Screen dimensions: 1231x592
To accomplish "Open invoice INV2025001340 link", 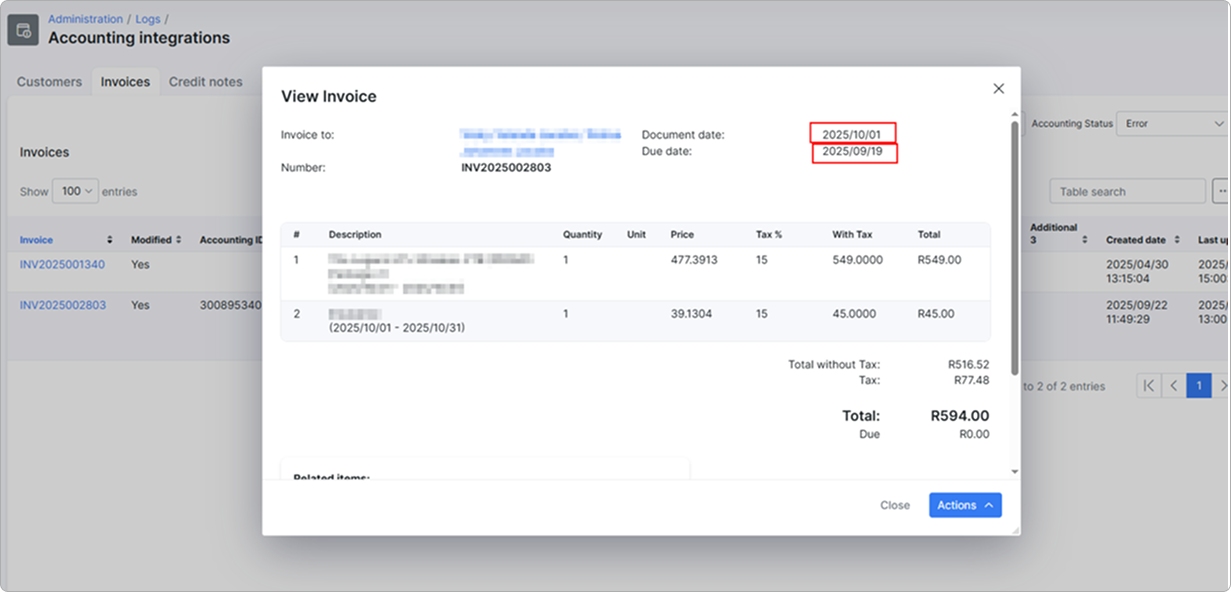I will [x=62, y=265].
